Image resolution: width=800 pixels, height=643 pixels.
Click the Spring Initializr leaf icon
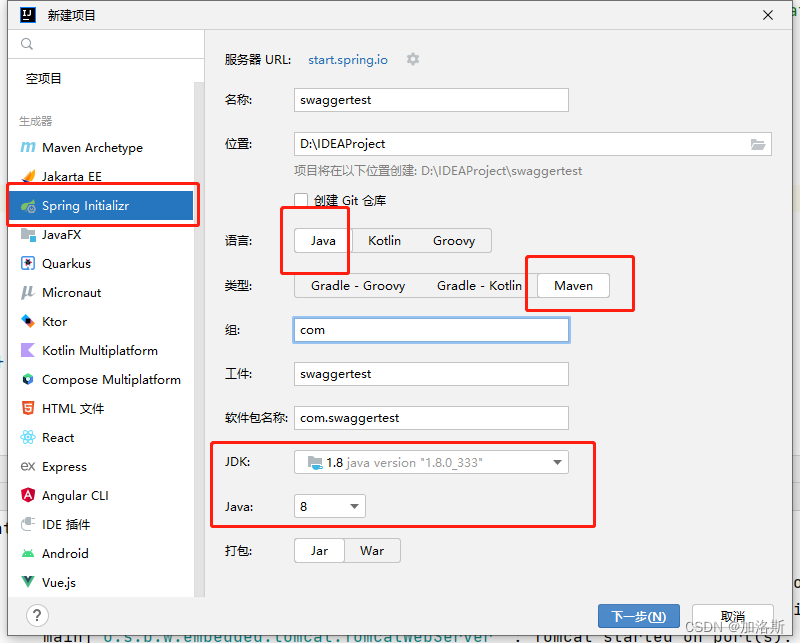28,206
